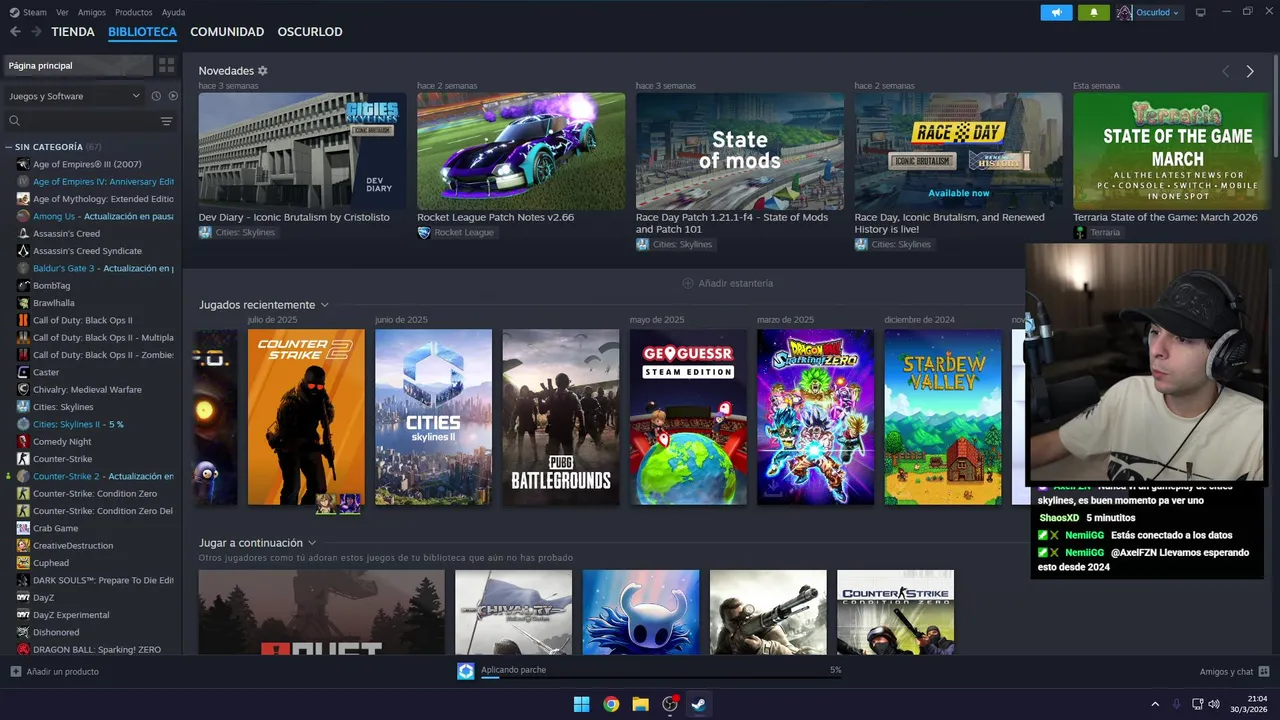Viewport: 1280px width, 720px height.
Task: Open the Counter-Strike 2 cover
Action: (306, 417)
